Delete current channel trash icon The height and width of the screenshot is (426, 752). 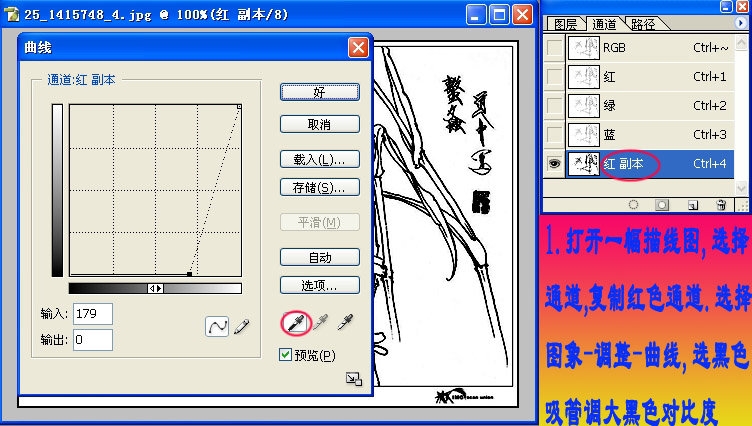tap(721, 205)
